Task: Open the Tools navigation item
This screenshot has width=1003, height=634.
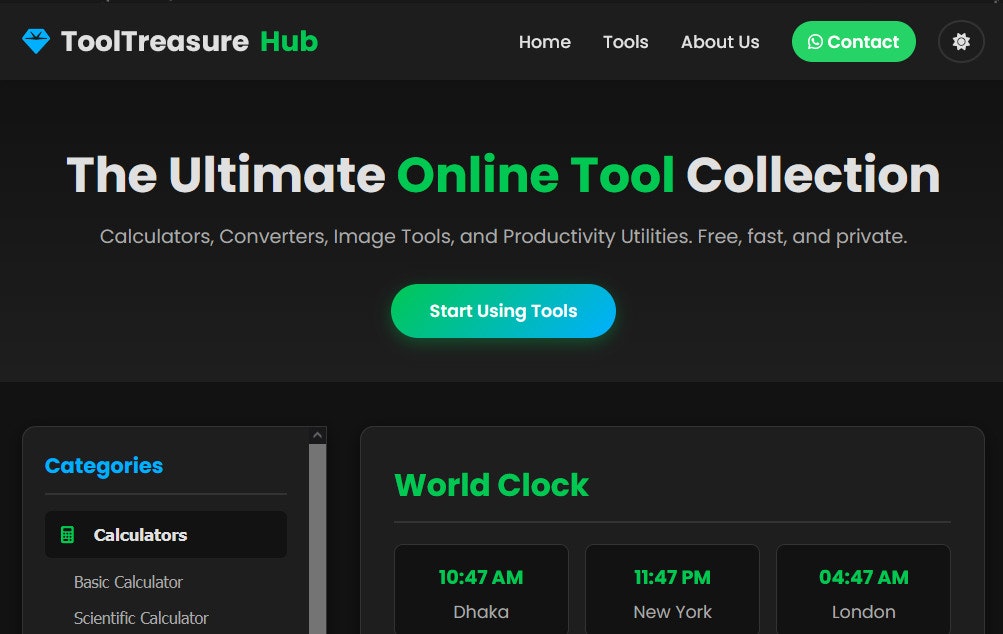Action: [x=625, y=42]
